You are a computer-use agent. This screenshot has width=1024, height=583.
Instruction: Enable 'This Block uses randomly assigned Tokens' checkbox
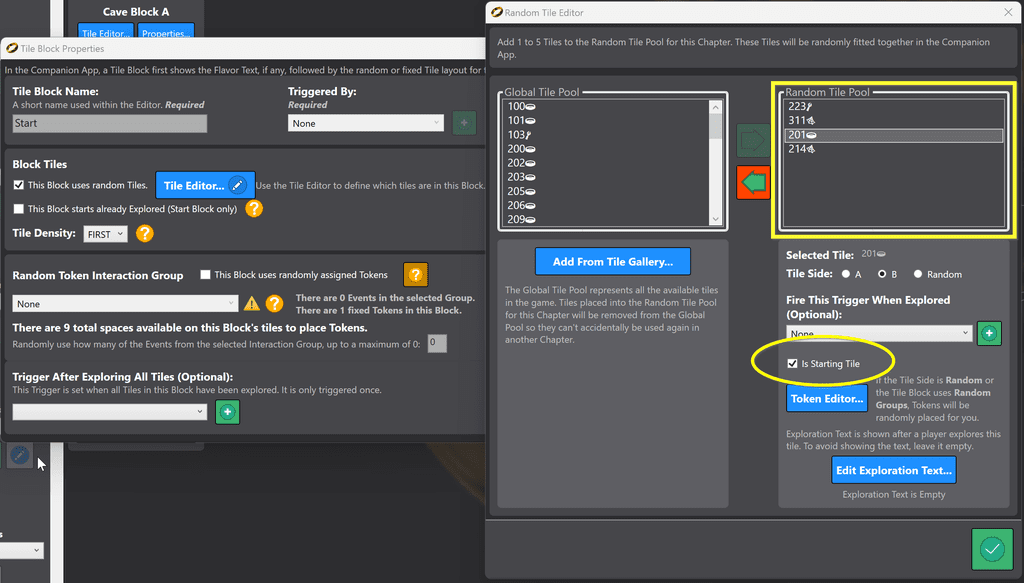pyautogui.click(x=205, y=275)
